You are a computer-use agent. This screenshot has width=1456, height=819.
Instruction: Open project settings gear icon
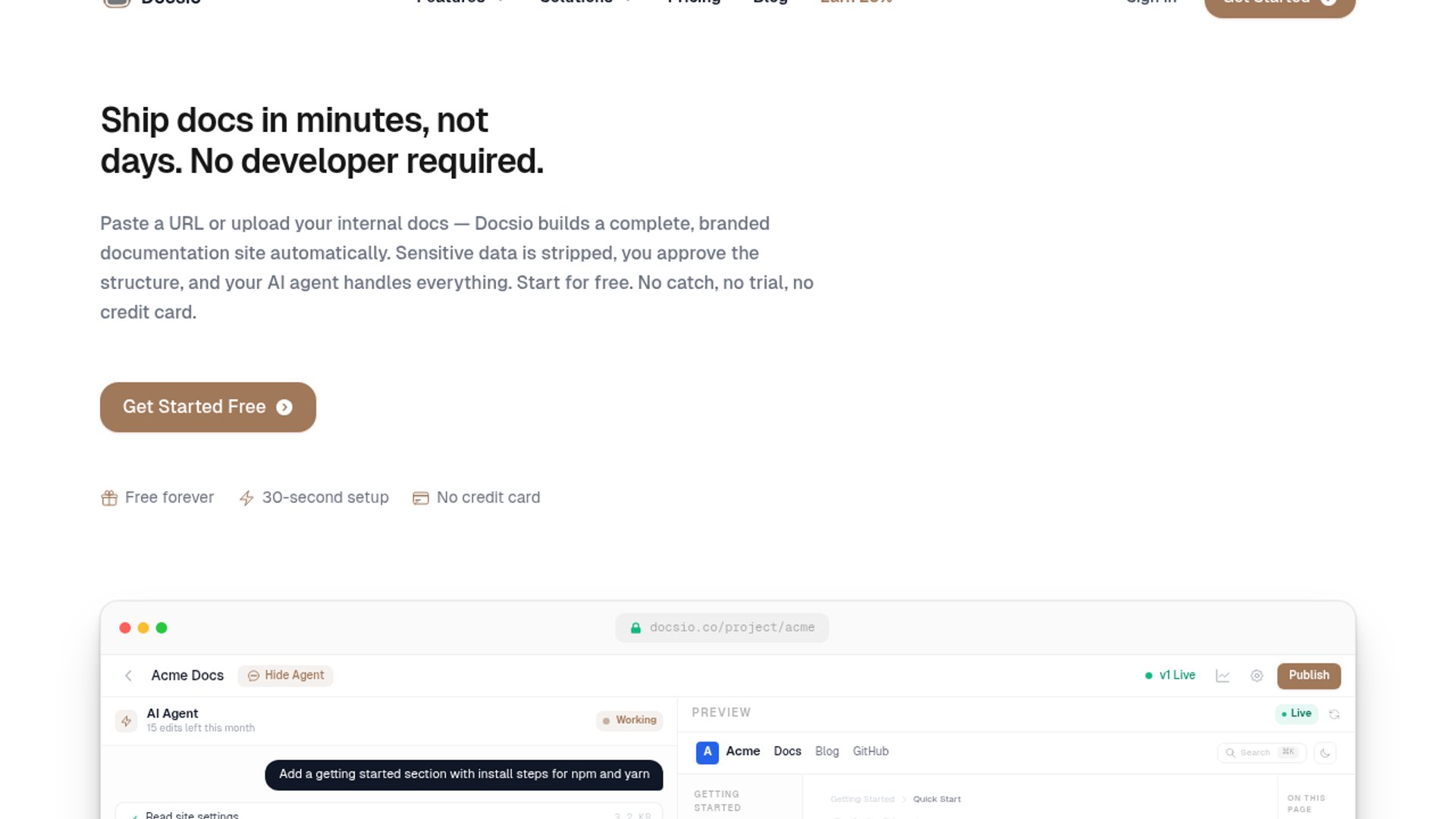pos(1257,676)
